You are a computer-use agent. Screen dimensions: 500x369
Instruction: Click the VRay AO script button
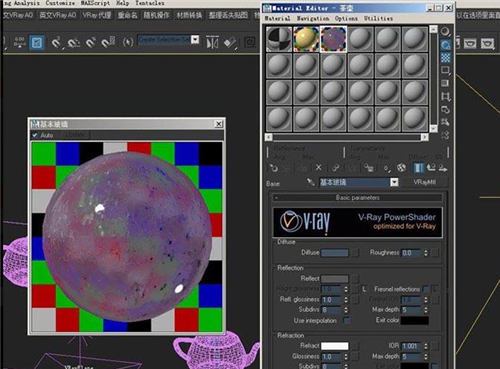click(58, 15)
